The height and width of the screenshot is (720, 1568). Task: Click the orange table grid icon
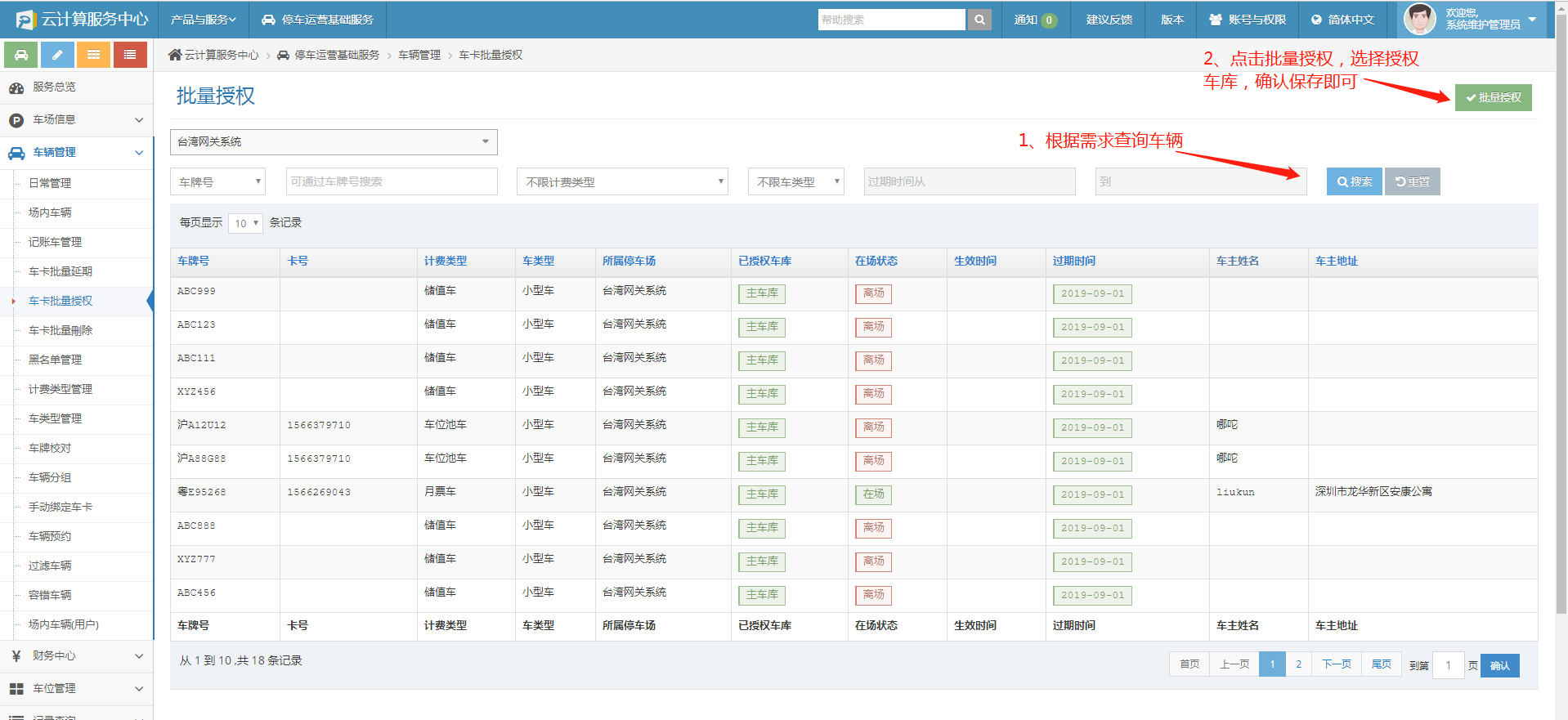tap(93, 55)
